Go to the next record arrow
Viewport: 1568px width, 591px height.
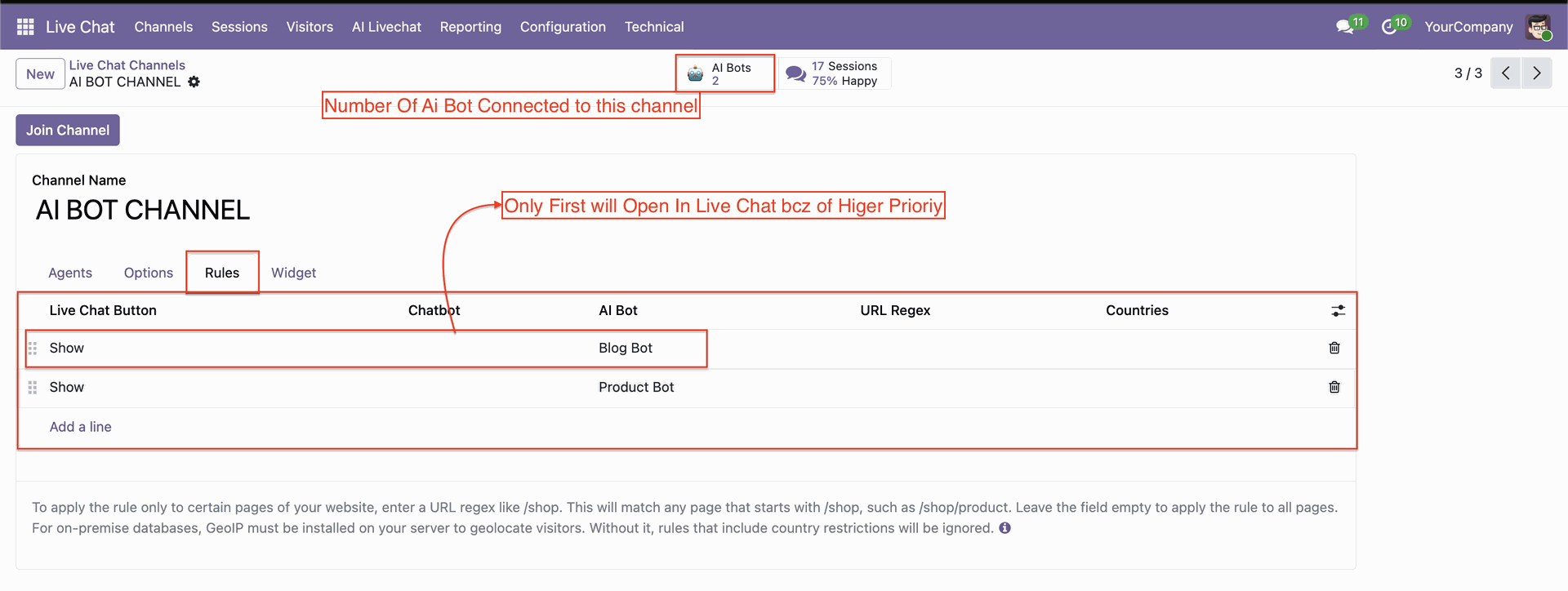coord(1537,73)
